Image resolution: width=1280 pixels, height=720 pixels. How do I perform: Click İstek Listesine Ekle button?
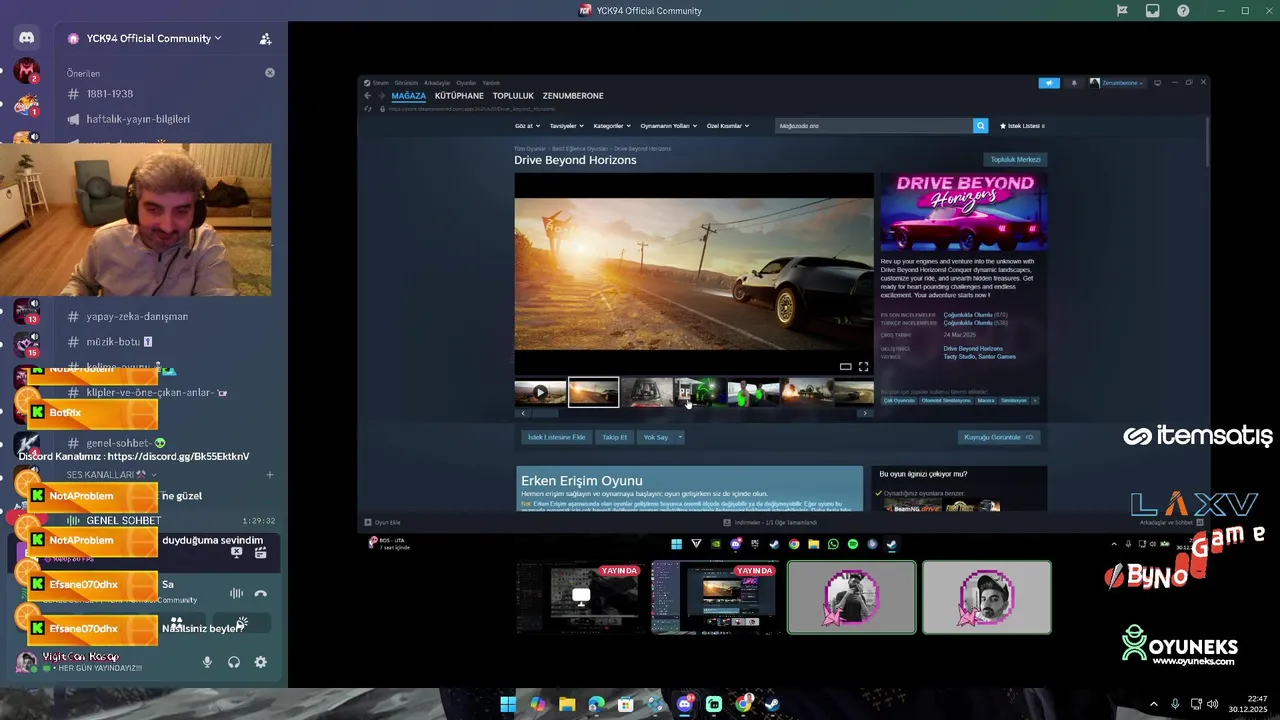[557, 437]
